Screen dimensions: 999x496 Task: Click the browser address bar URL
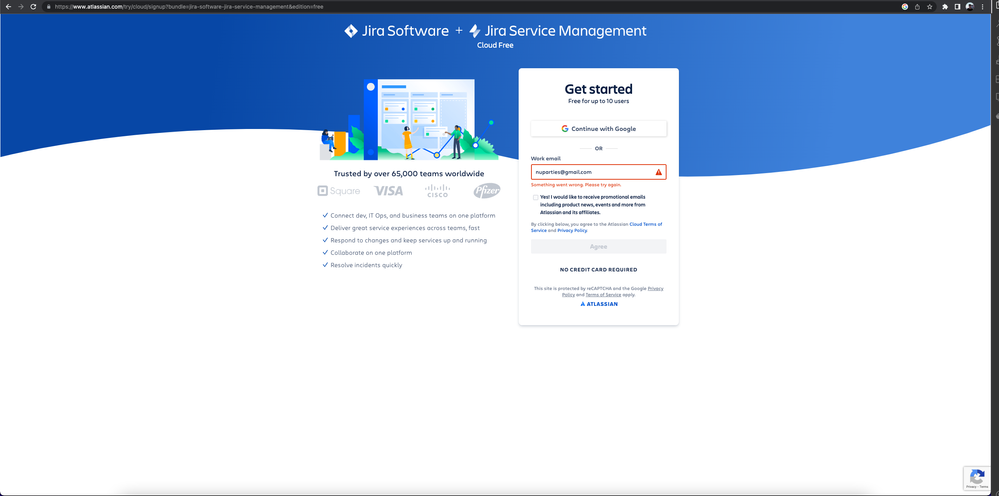189,6
